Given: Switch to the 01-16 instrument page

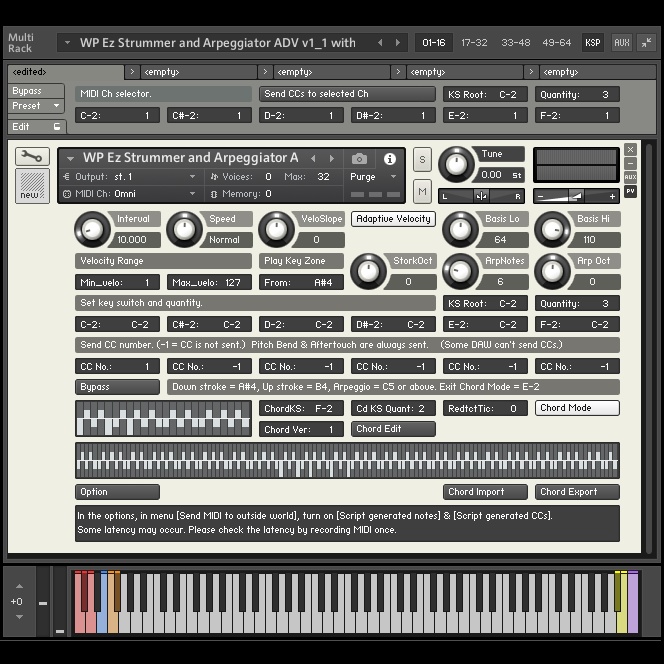Looking at the screenshot, I should pyautogui.click(x=434, y=42).
